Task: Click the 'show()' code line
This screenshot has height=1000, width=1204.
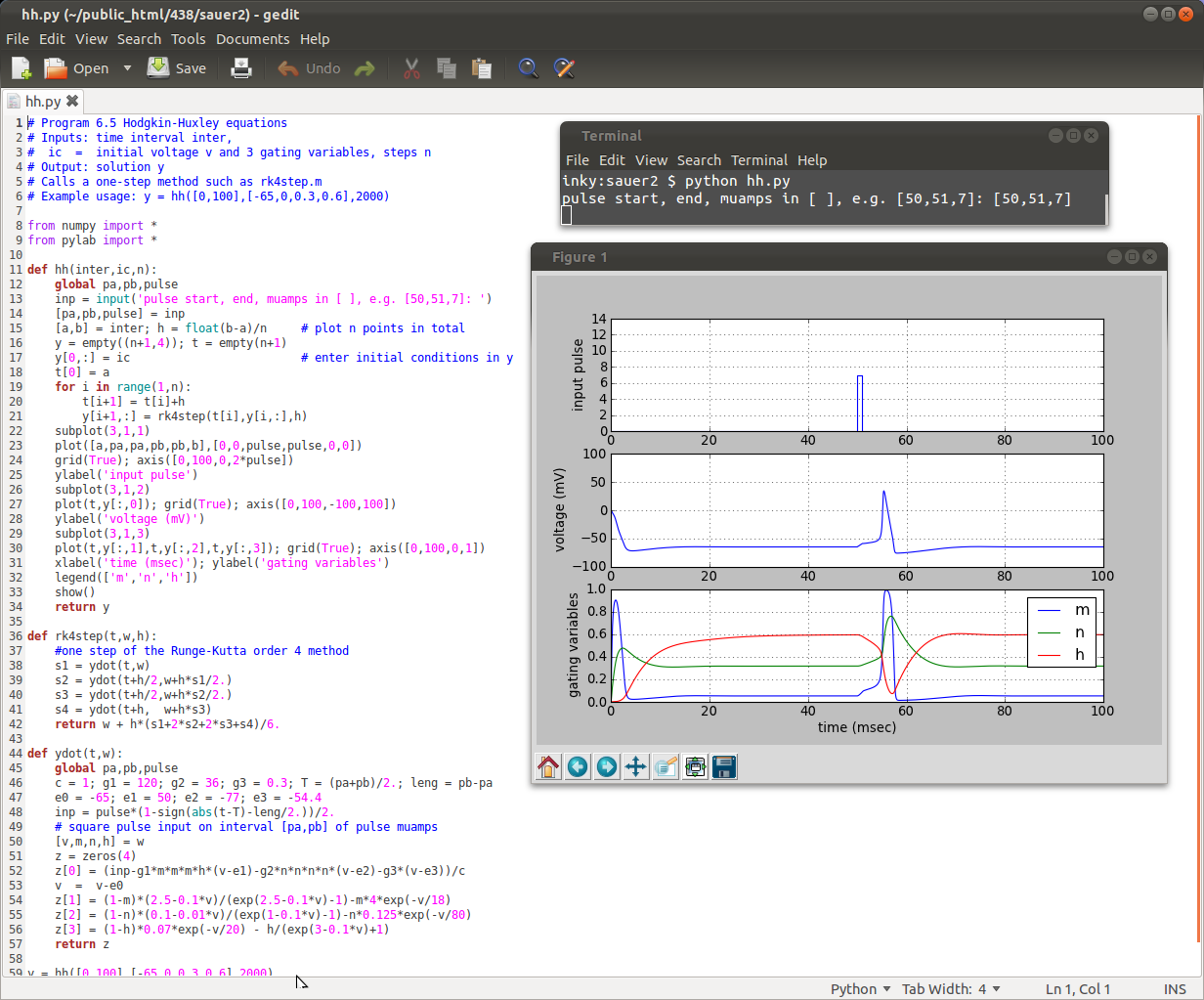Action: (x=75, y=592)
